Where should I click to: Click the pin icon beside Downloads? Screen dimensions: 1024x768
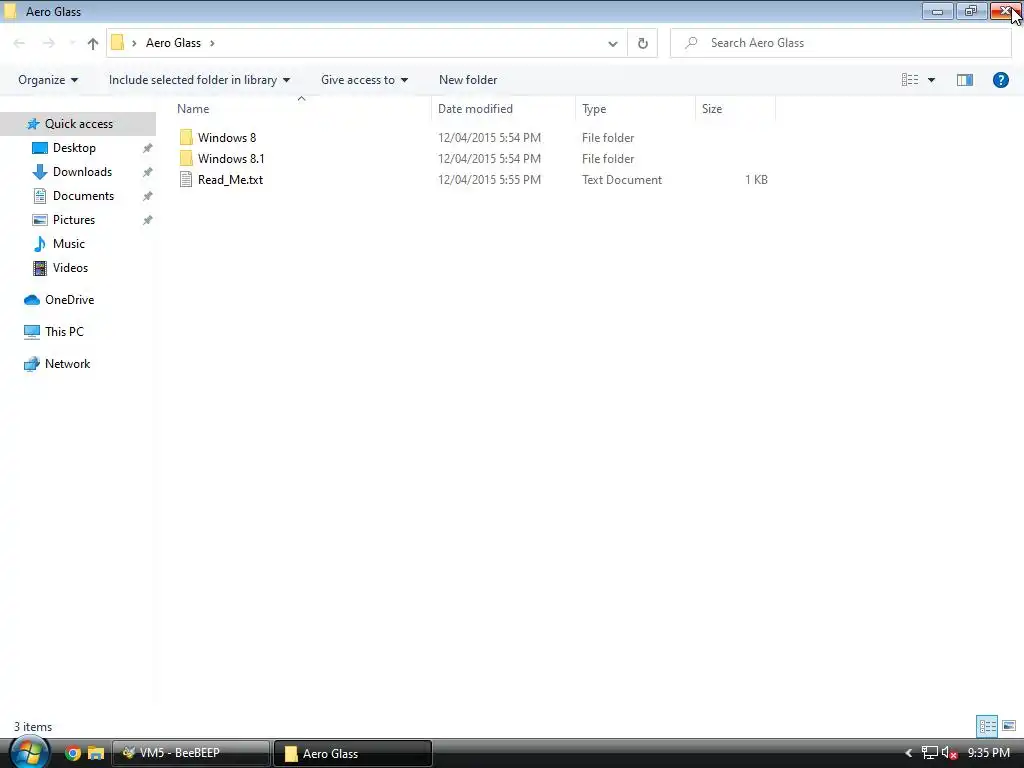(148, 172)
